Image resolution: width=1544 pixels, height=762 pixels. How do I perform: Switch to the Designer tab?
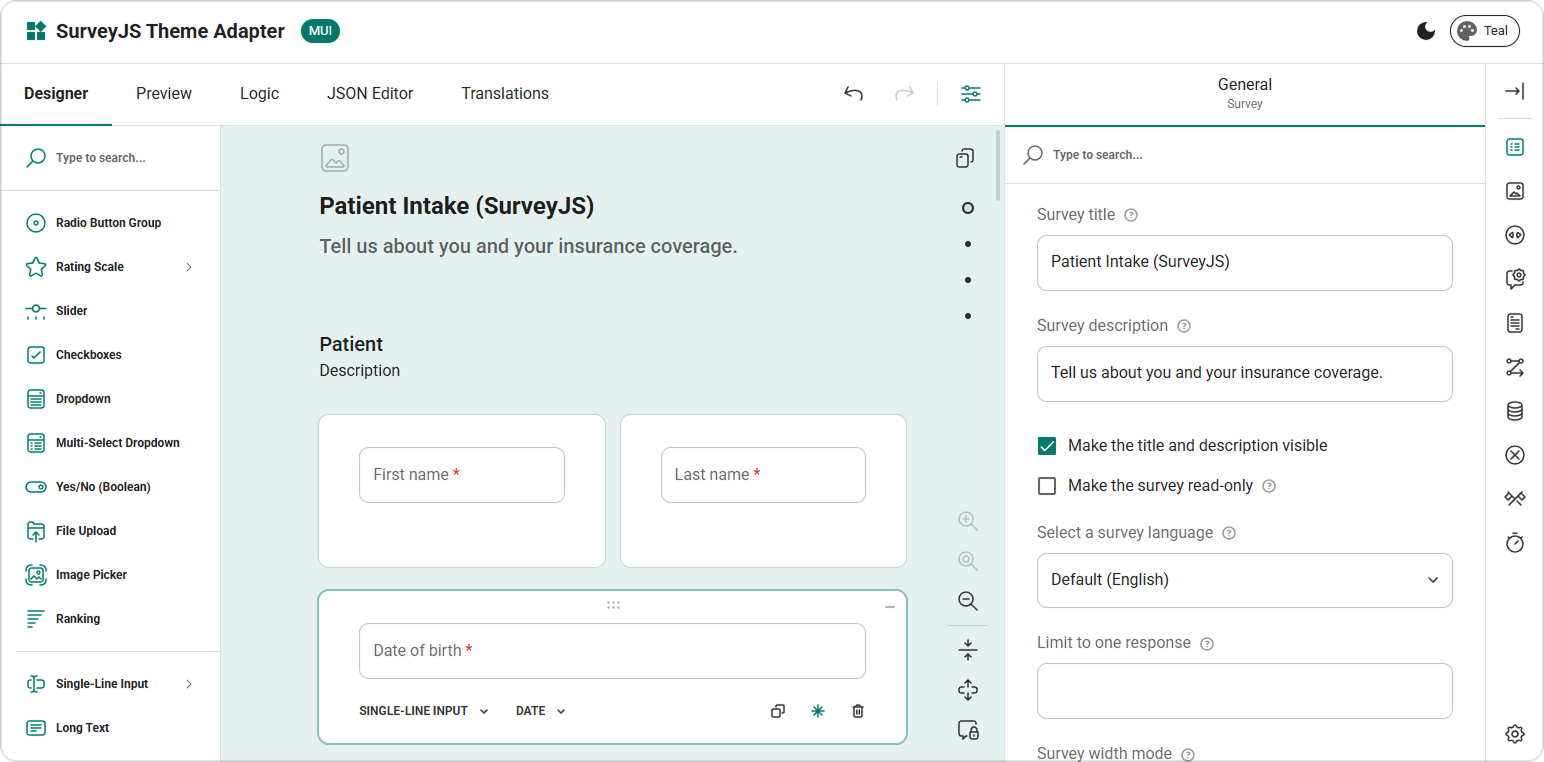[56, 94]
